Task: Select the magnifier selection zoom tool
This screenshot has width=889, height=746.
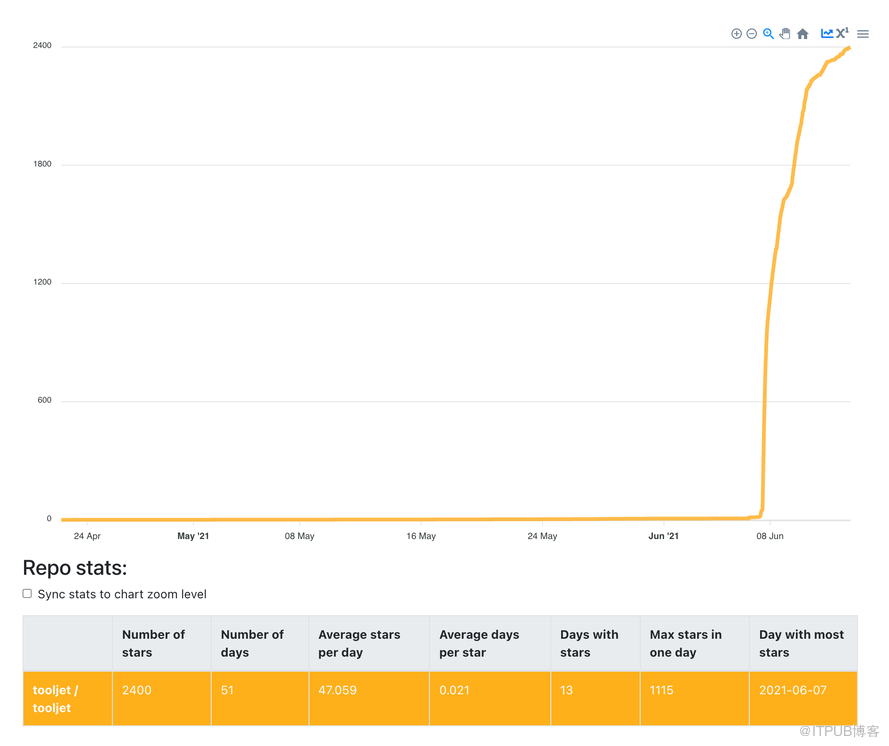Action: [768, 34]
